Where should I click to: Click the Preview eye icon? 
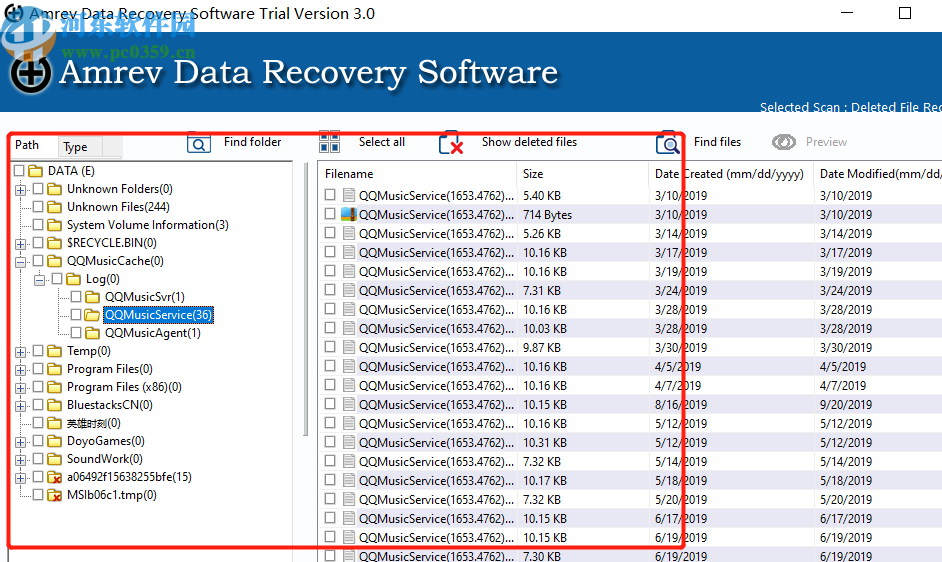pyautogui.click(x=784, y=143)
